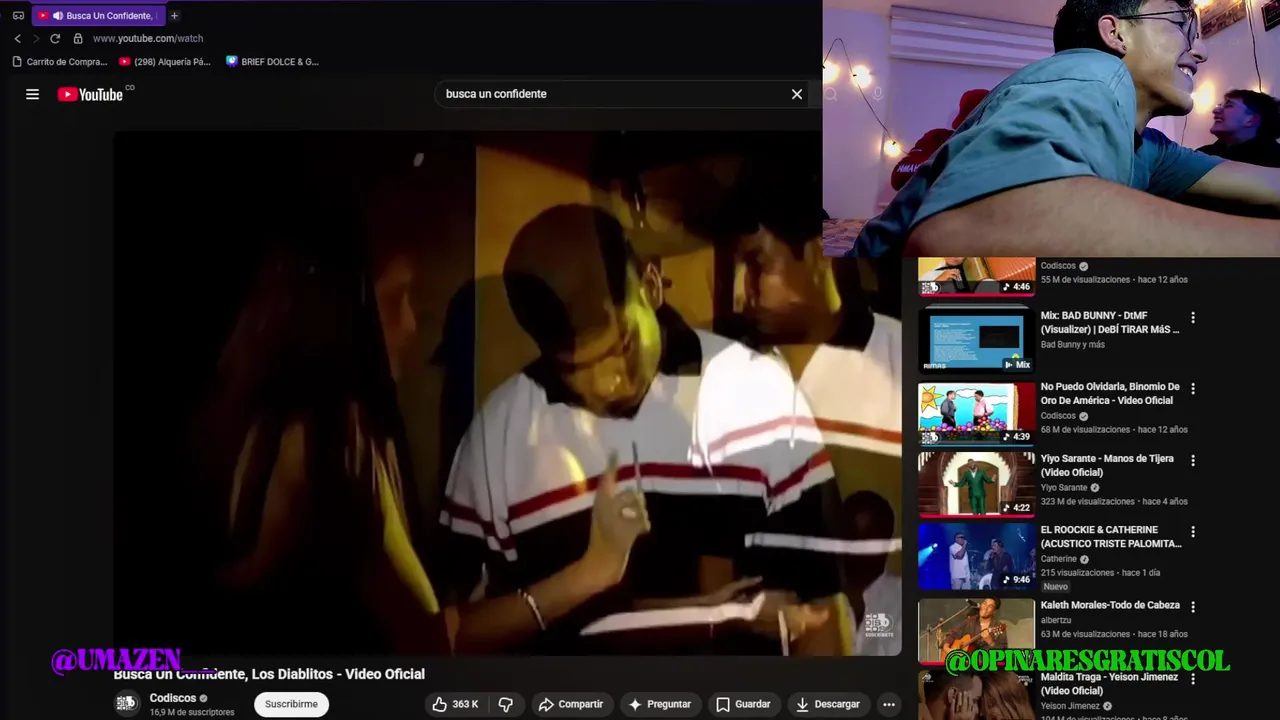Open options menu for 'EL ROOCKIE & CATHERINE' video
The width and height of the screenshot is (1280, 720).
click(1192, 532)
